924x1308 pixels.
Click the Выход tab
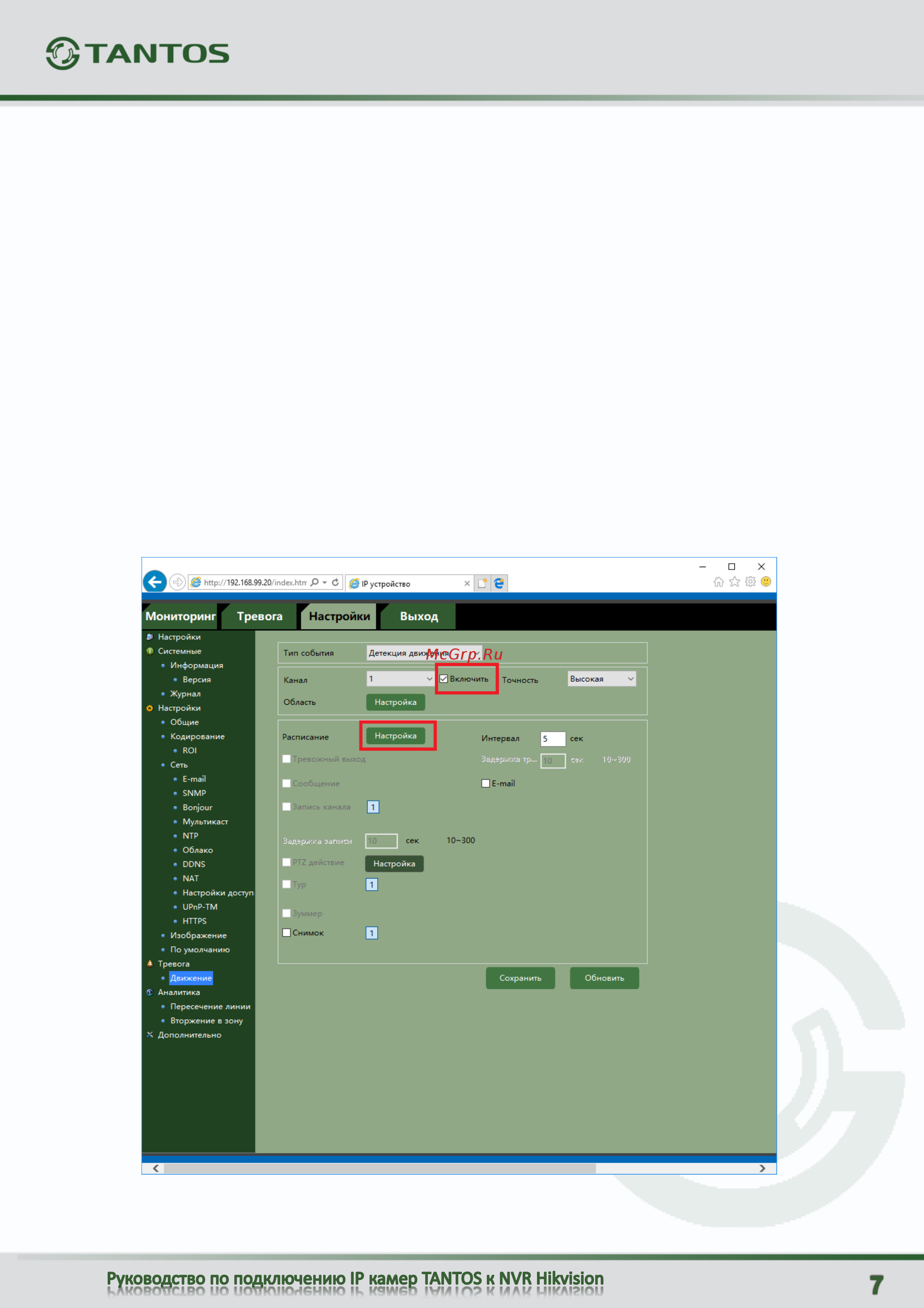[419, 616]
